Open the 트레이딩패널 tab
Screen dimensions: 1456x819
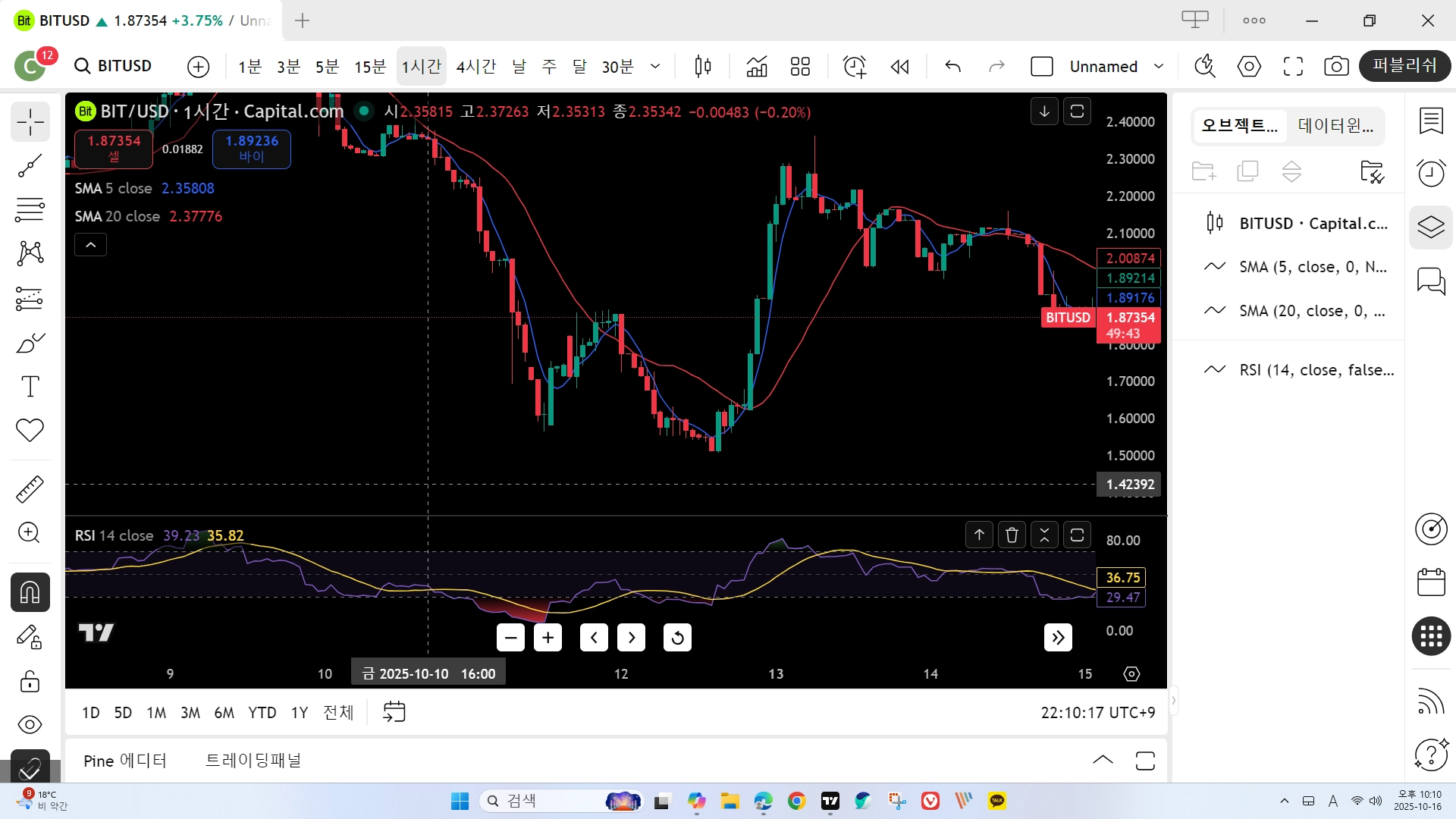pos(253,761)
